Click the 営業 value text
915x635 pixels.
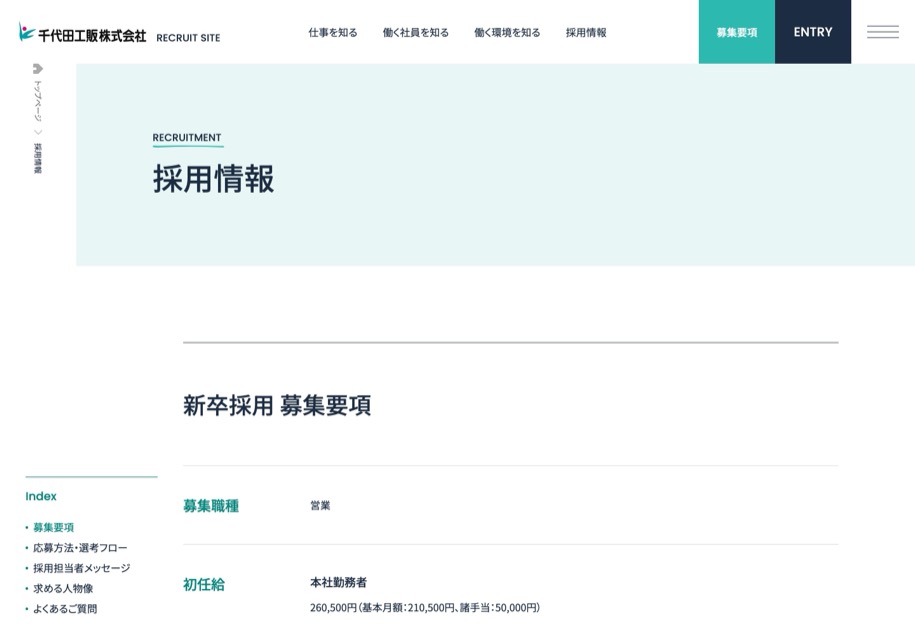(320, 505)
